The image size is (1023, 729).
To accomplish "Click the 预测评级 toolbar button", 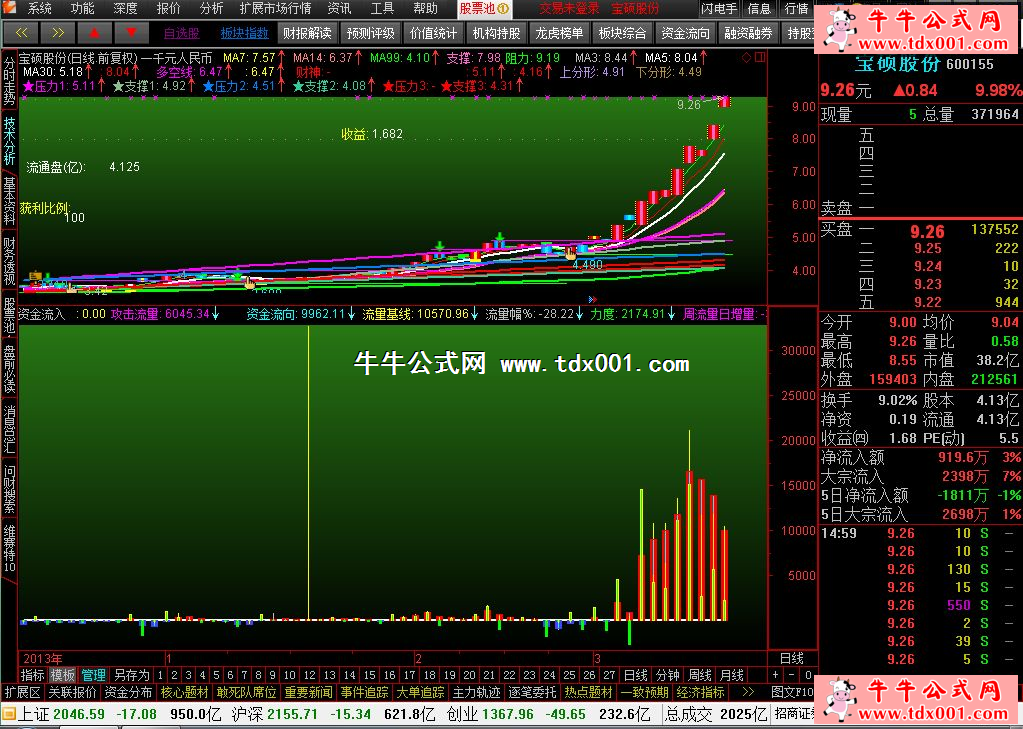I will click(x=371, y=33).
